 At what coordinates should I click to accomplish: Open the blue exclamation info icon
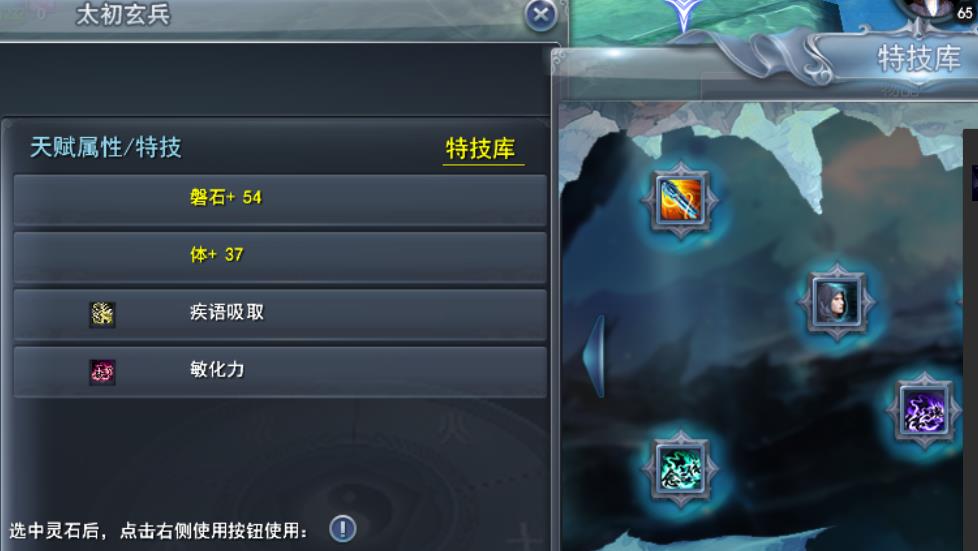point(342,529)
